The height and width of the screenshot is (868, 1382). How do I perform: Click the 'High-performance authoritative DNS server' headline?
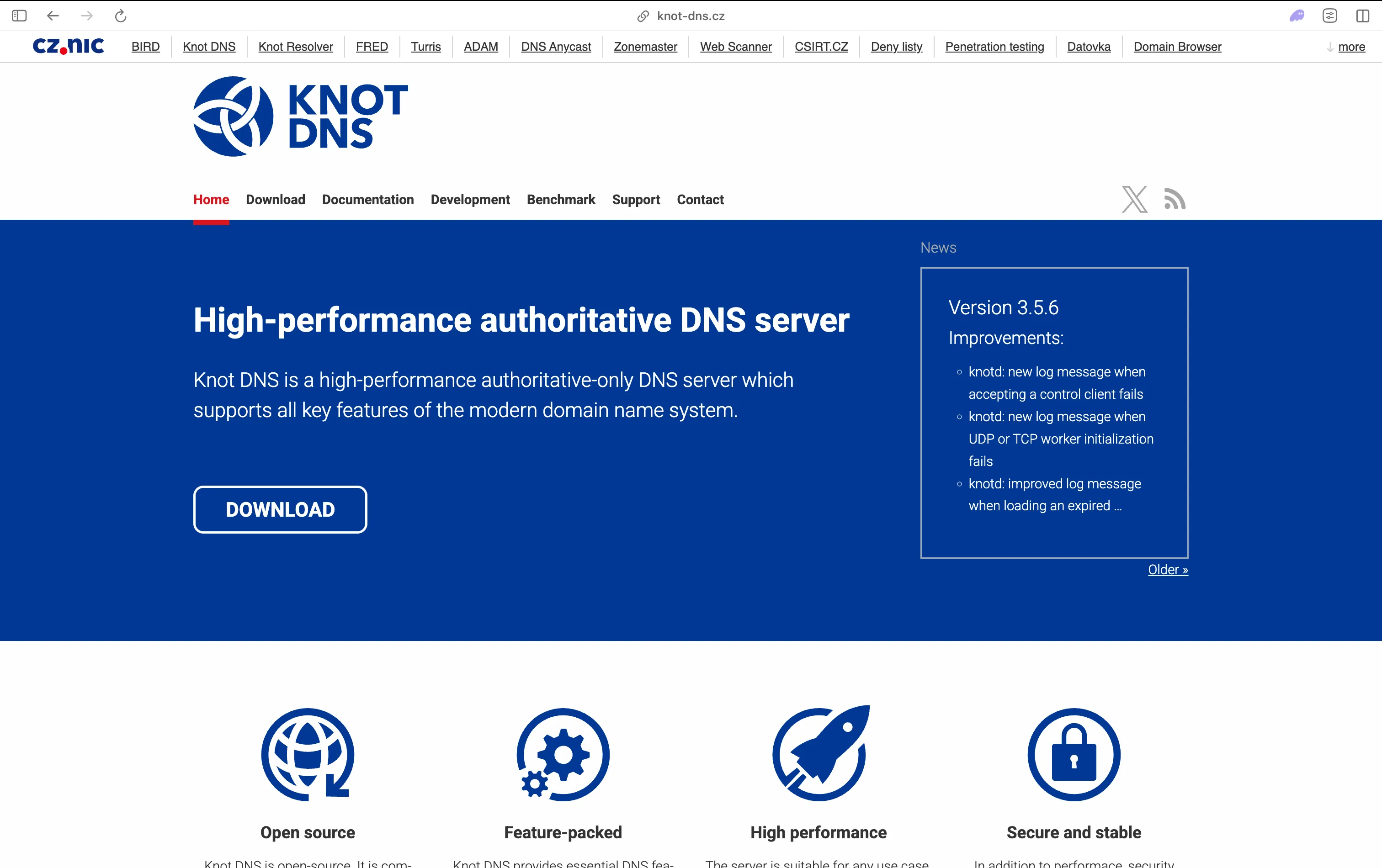521,320
